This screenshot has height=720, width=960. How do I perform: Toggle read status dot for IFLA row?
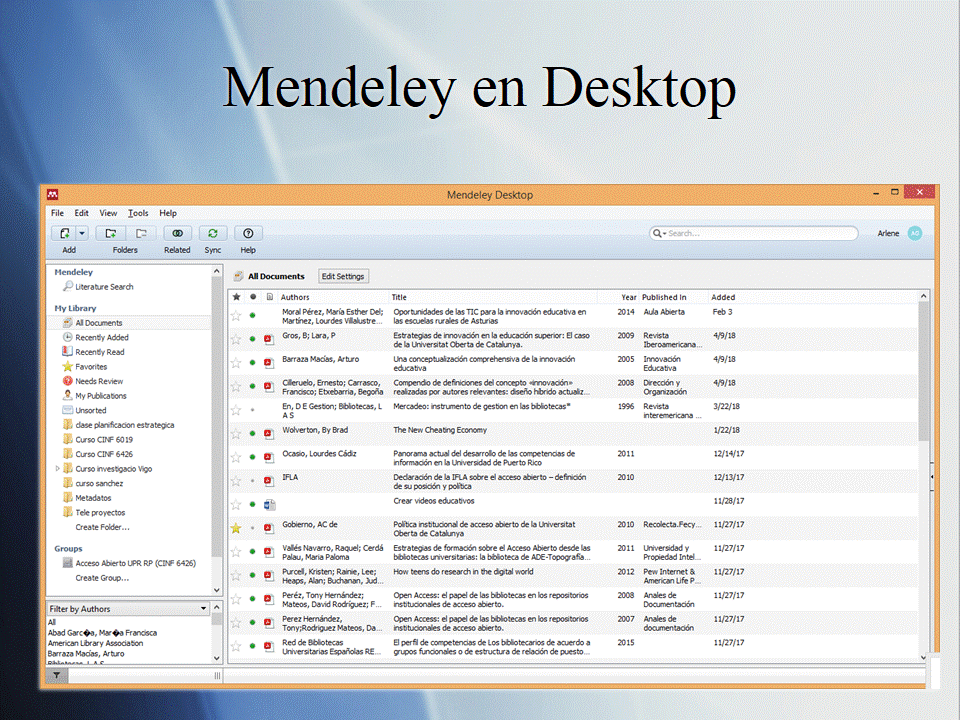(252, 481)
